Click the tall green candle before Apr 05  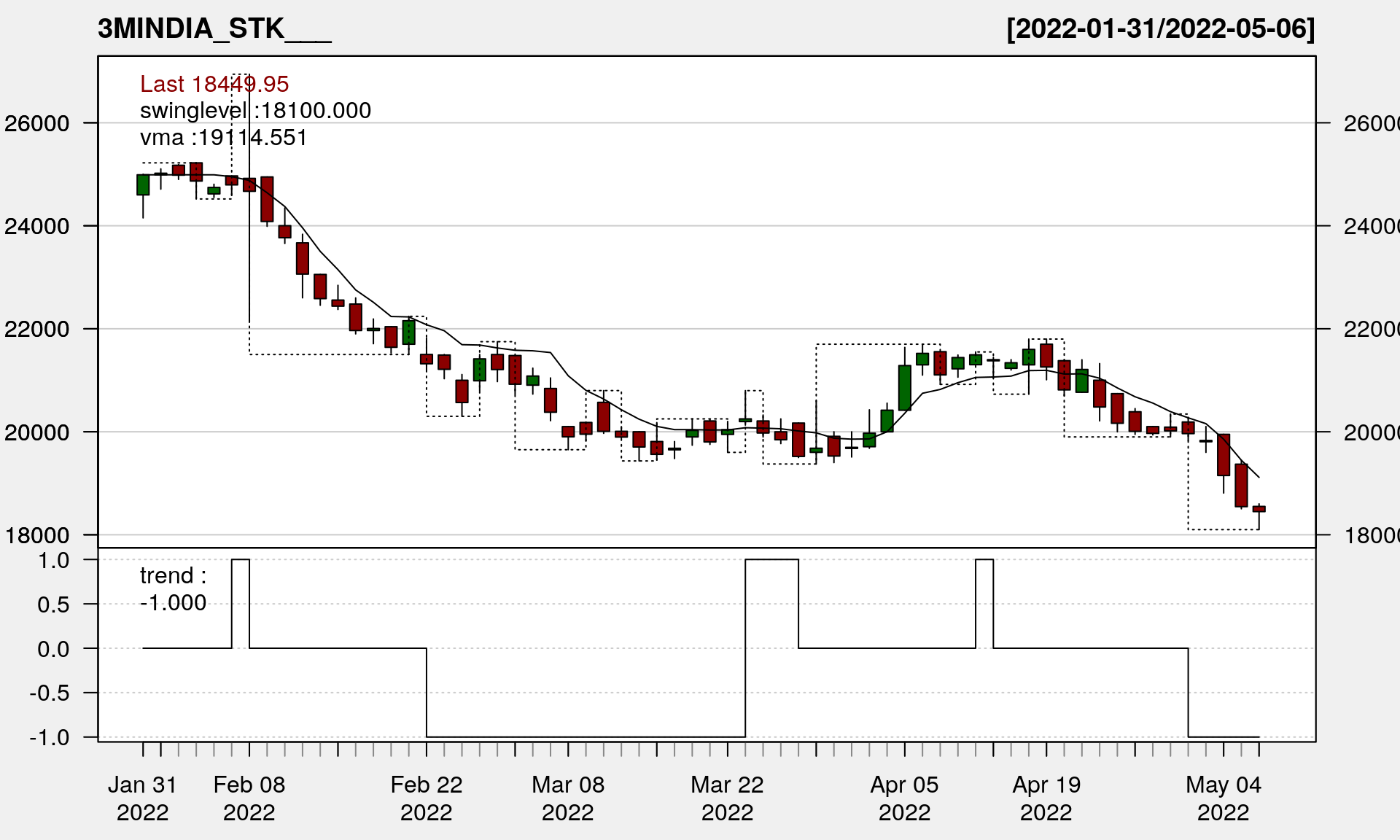[904, 388]
